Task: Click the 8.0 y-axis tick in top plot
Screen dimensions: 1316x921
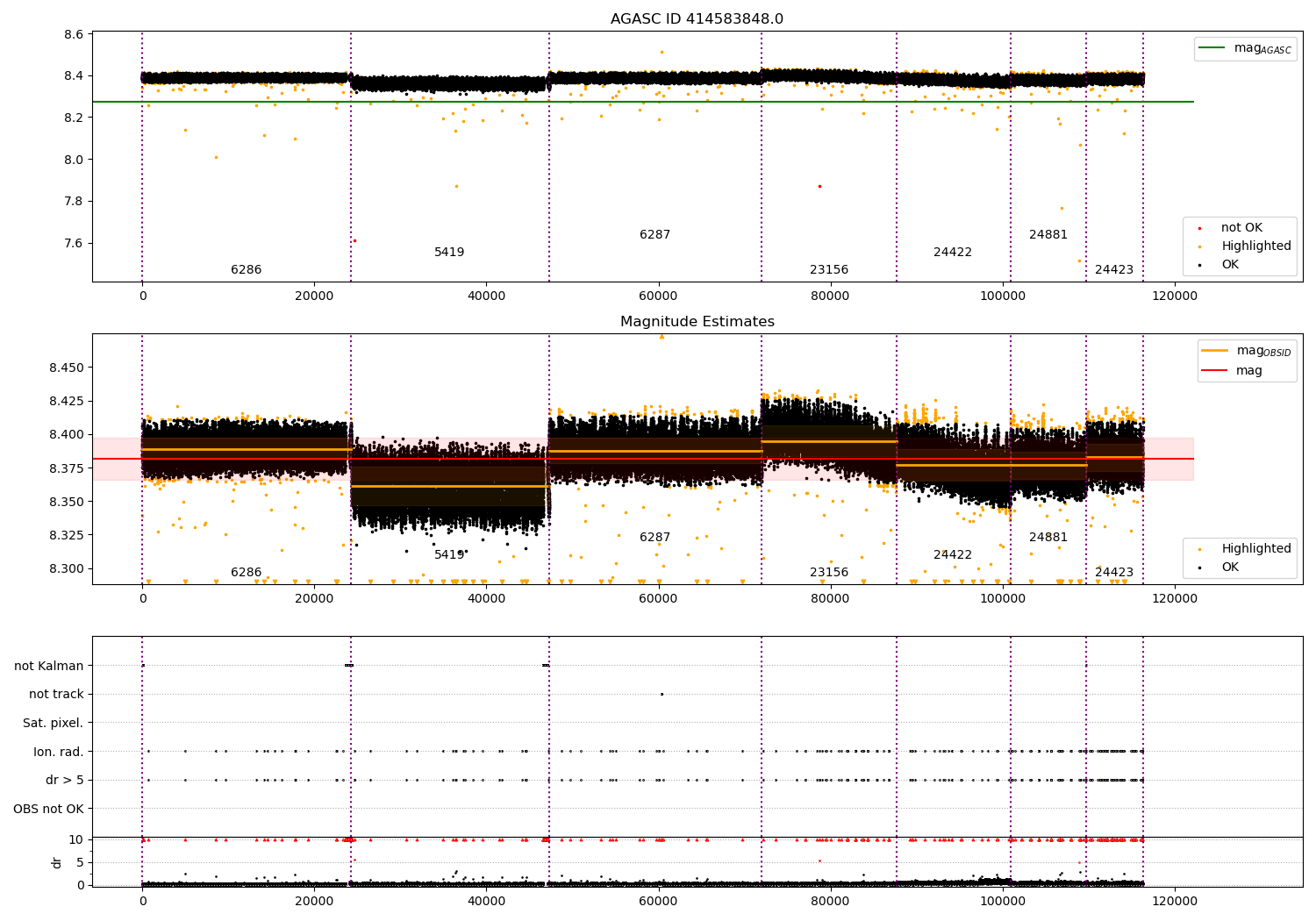Action: (74, 160)
